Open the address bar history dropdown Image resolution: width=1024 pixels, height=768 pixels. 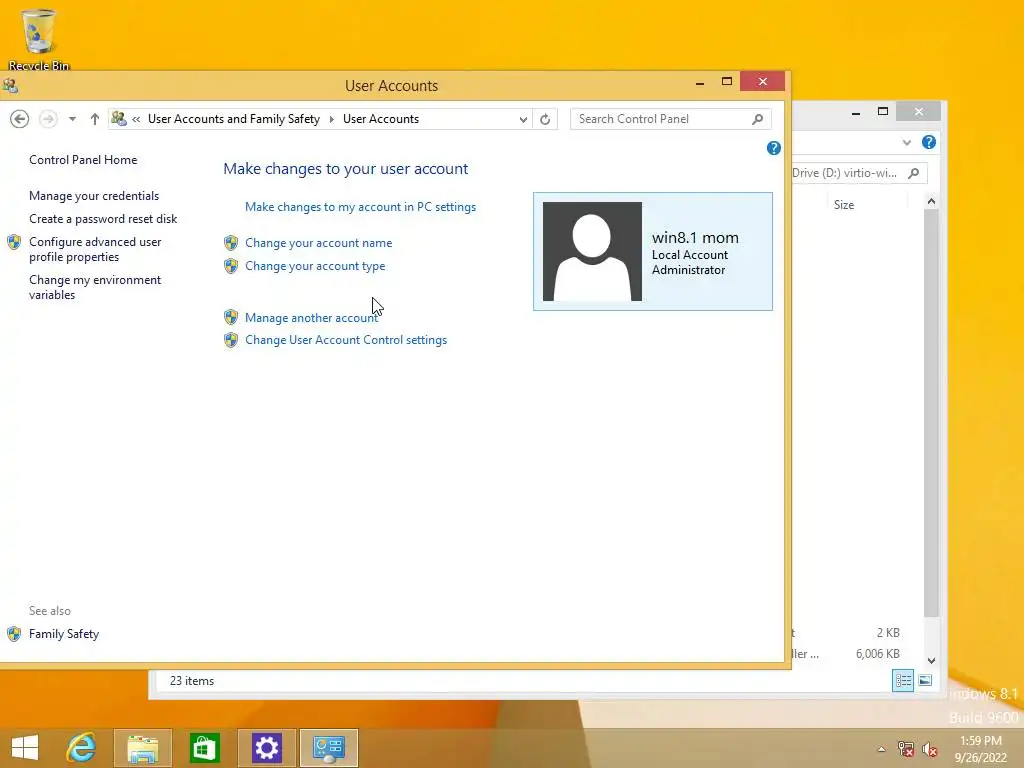click(523, 120)
